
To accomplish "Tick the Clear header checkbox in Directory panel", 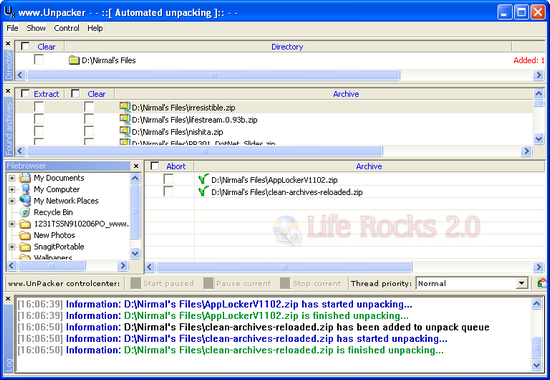I will coord(25,46).
